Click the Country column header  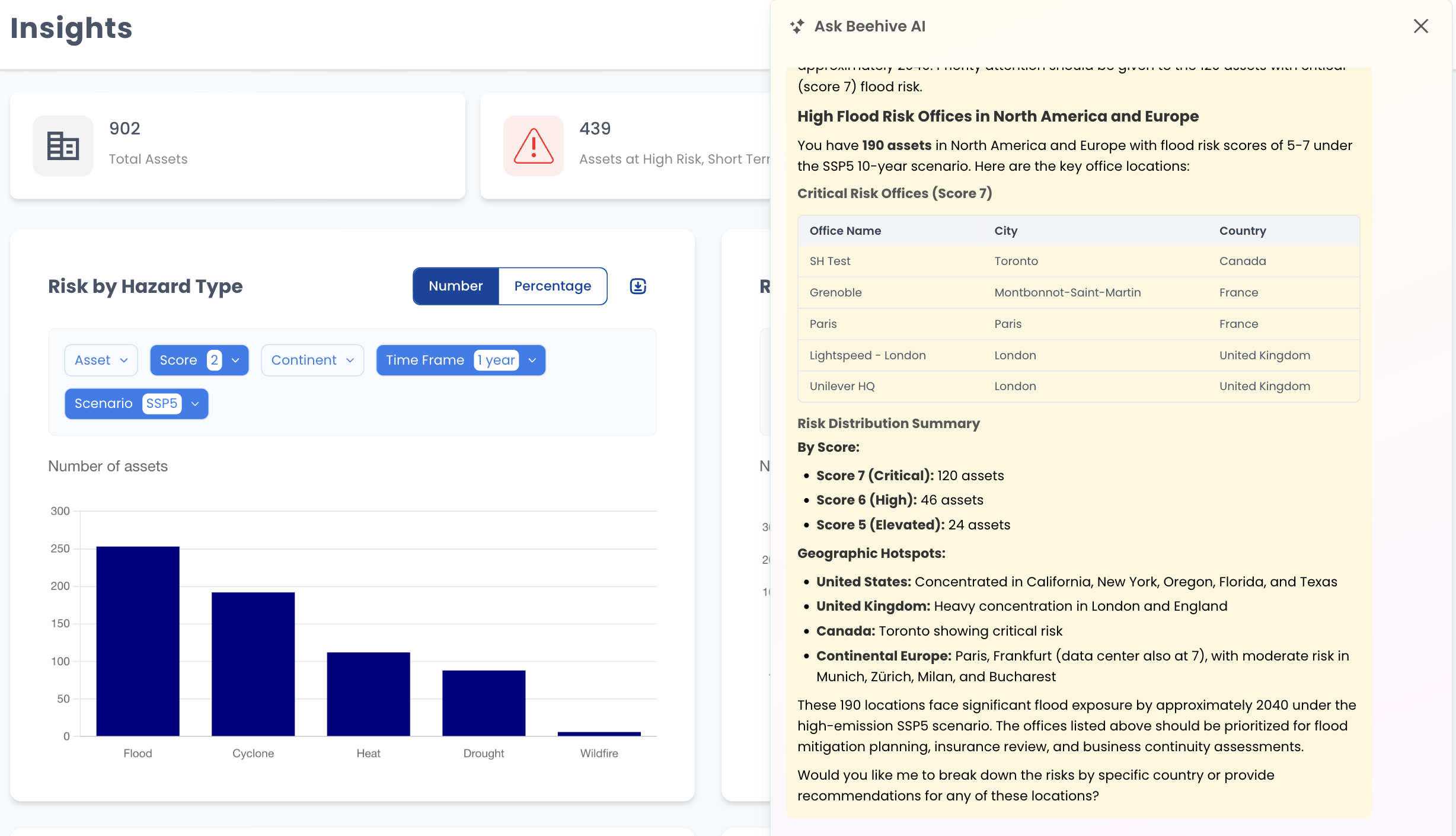pyautogui.click(x=1243, y=231)
